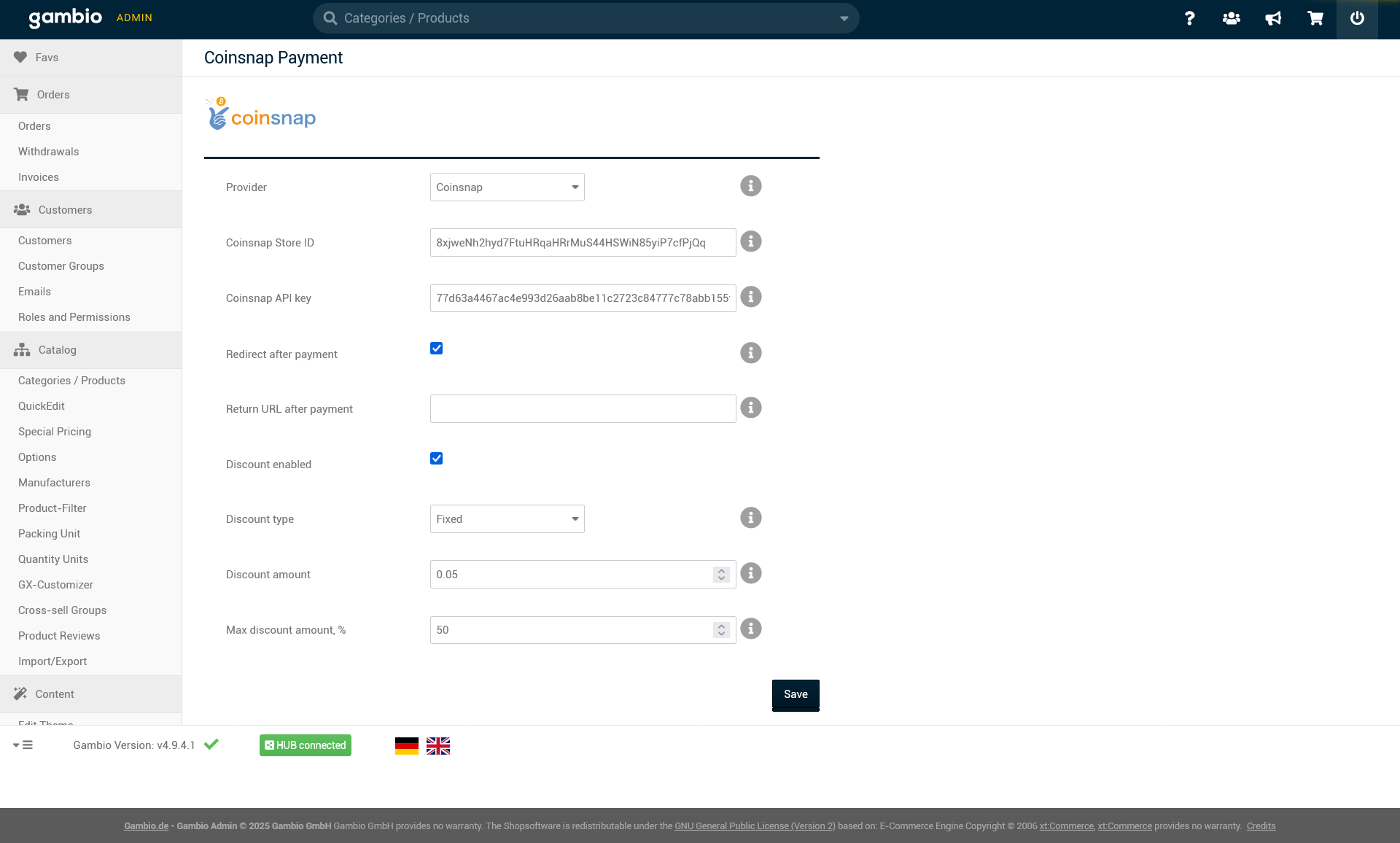This screenshot has height=843, width=1400.
Task: Open the Provider dropdown
Action: pos(507,187)
